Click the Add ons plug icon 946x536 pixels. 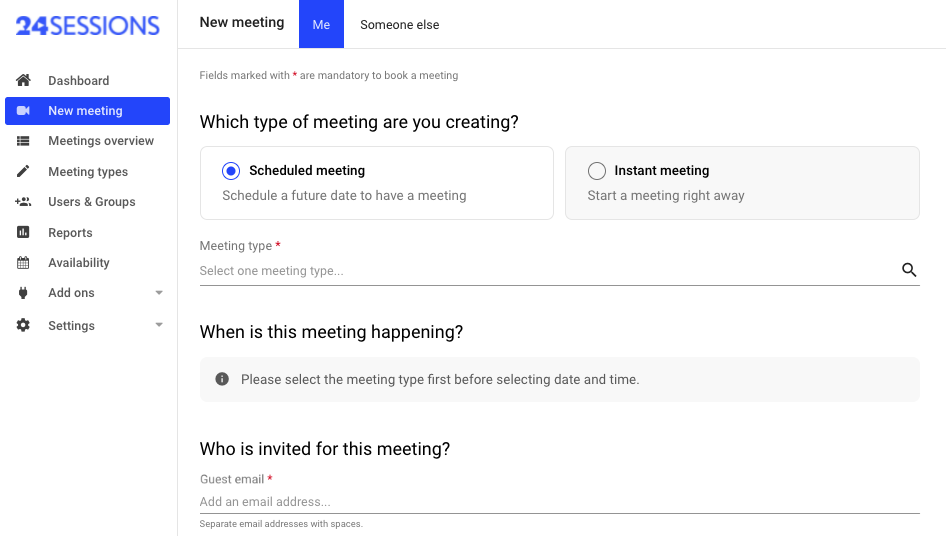[x=24, y=293]
